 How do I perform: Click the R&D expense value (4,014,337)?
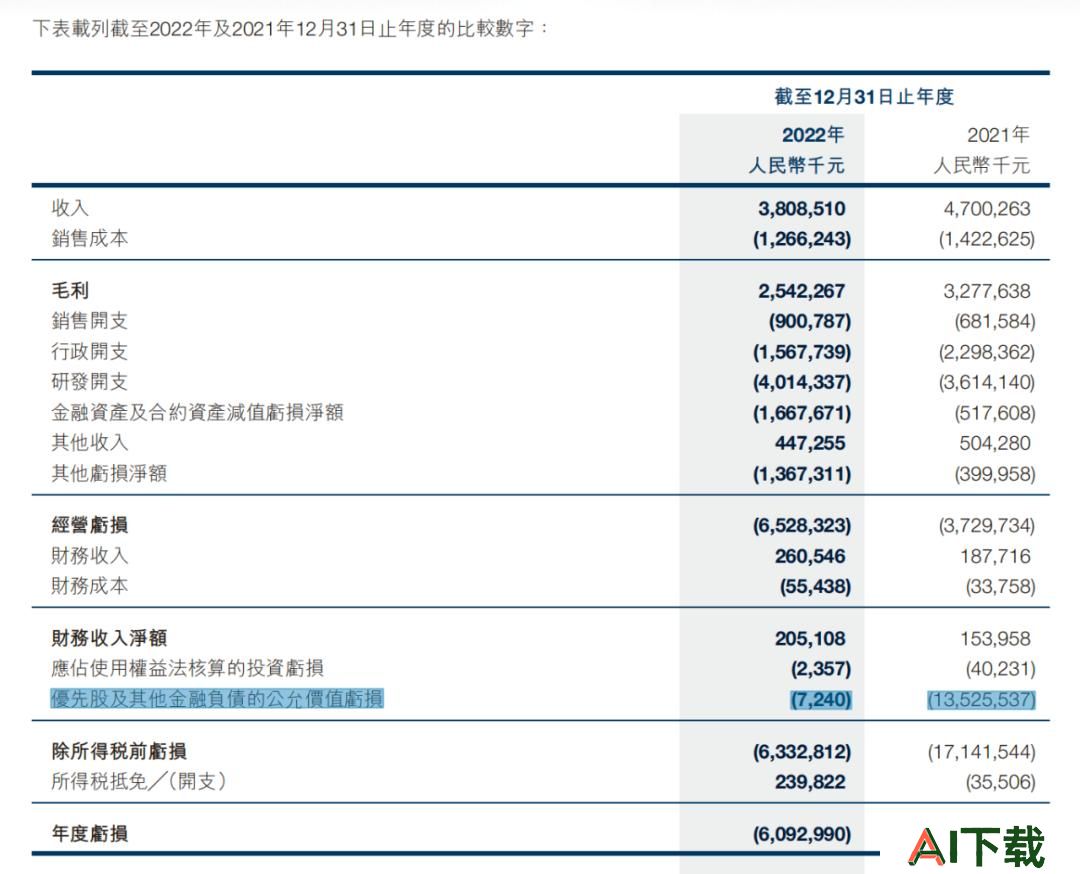[802, 382]
